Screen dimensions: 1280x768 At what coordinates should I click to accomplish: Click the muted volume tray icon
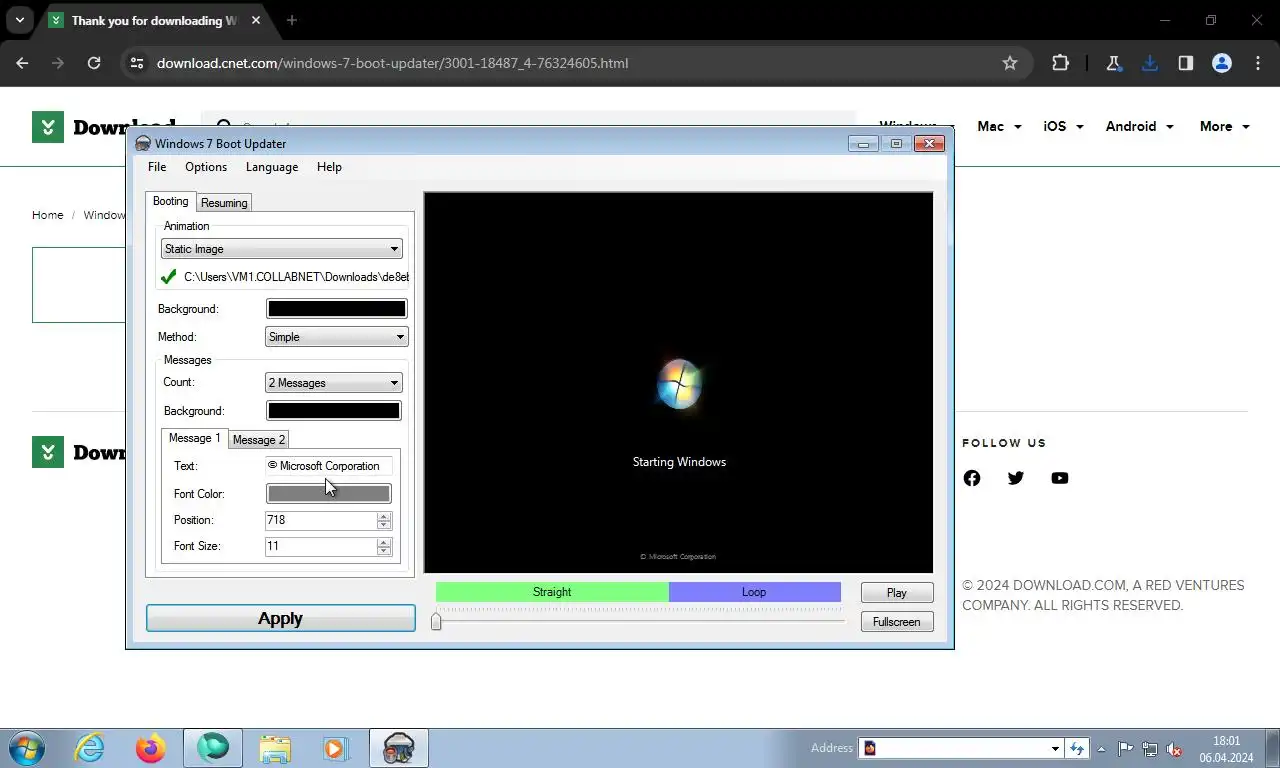click(1175, 749)
